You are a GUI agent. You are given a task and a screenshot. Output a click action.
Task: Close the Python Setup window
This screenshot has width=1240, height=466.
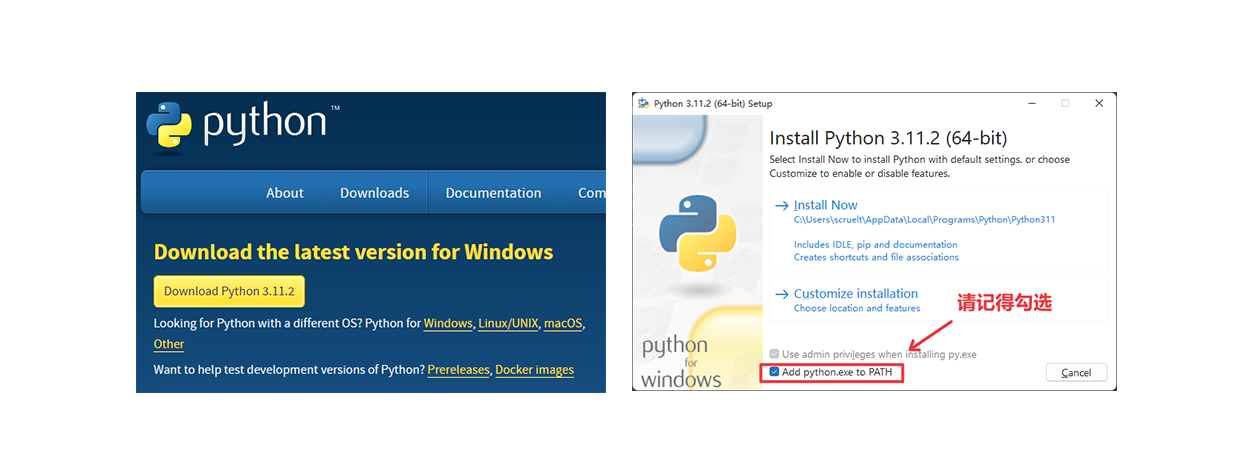(1099, 103)
